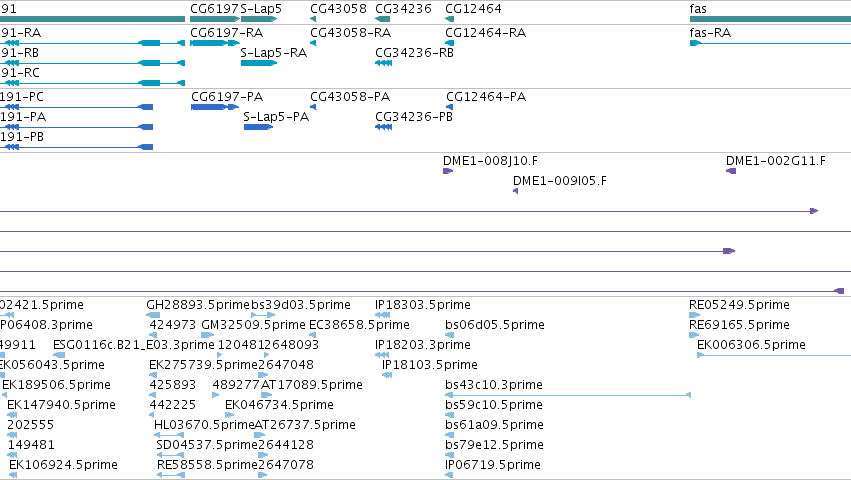Select ESG0116c.B21_E03.3prime label
This screenshot has height=480, width=851.
click(x=134, y=345)
